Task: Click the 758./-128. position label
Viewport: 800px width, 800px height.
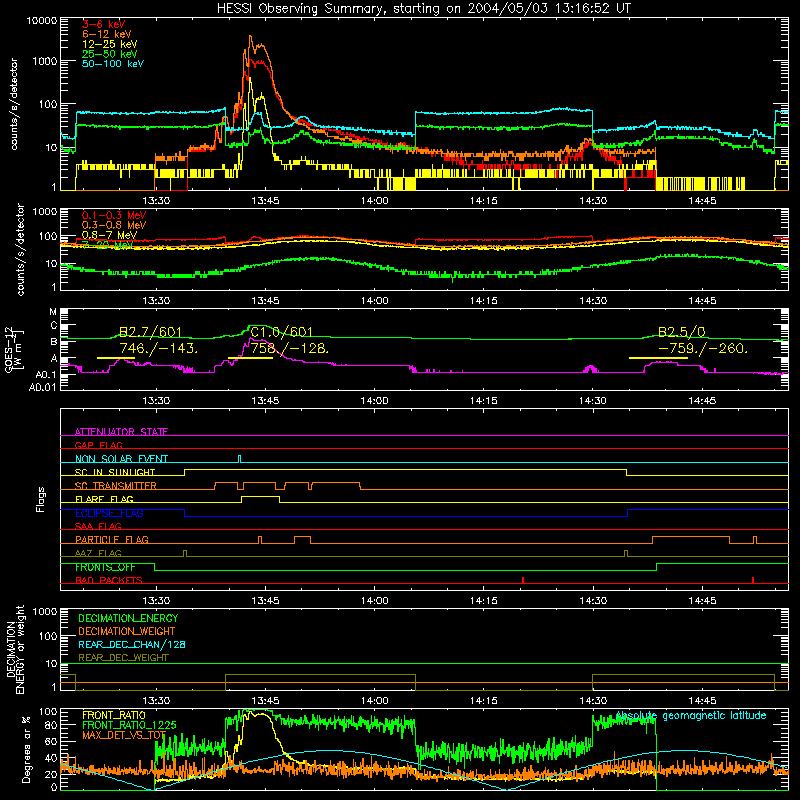Action: click(290, 348)
